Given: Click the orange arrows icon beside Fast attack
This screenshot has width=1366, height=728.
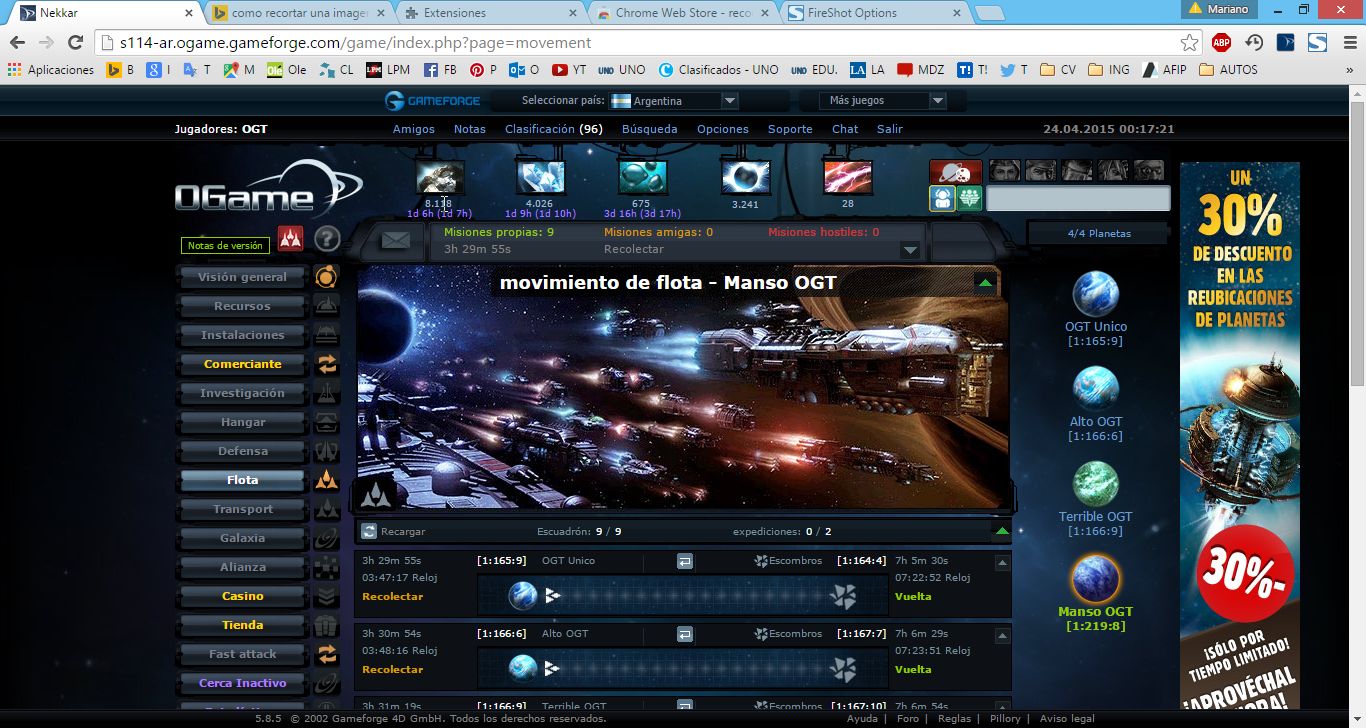Looking at the screenshot, I should [x=326, y=654].
